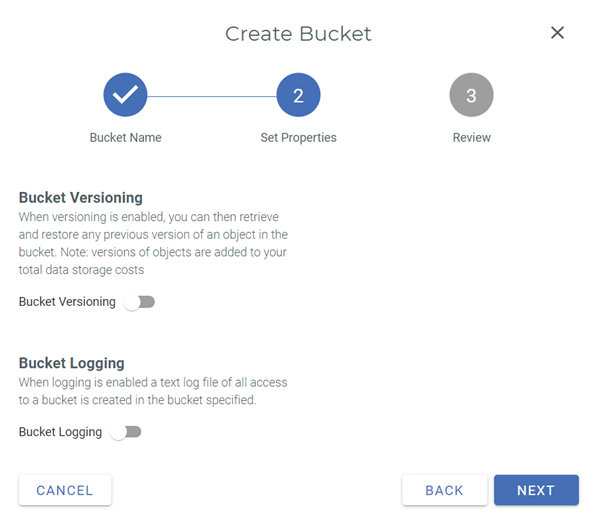
Task: Click the Create Bucket dialog title
Action: click(x=298, y=34)
